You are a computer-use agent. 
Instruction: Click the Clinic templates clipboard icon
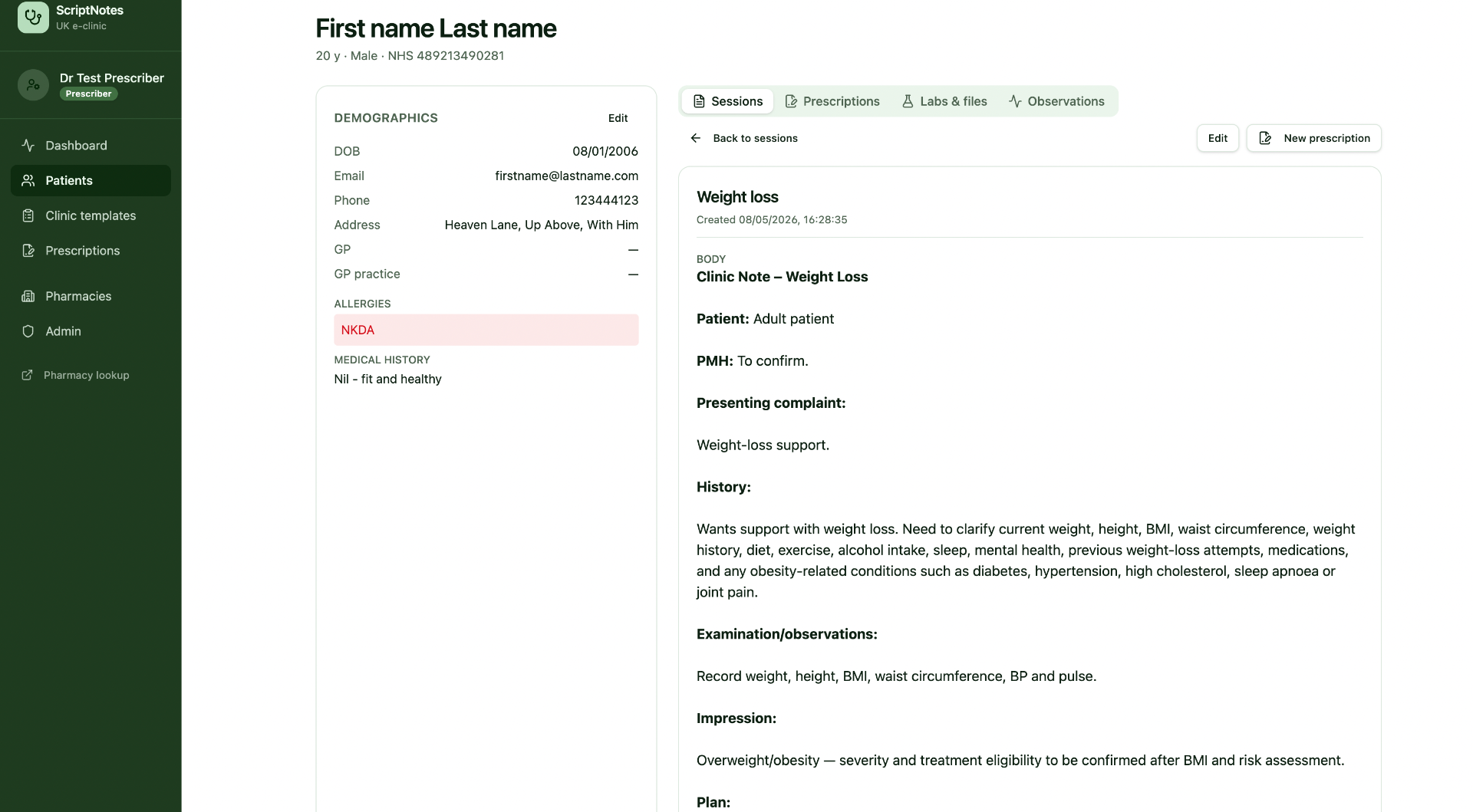point(28,216)
